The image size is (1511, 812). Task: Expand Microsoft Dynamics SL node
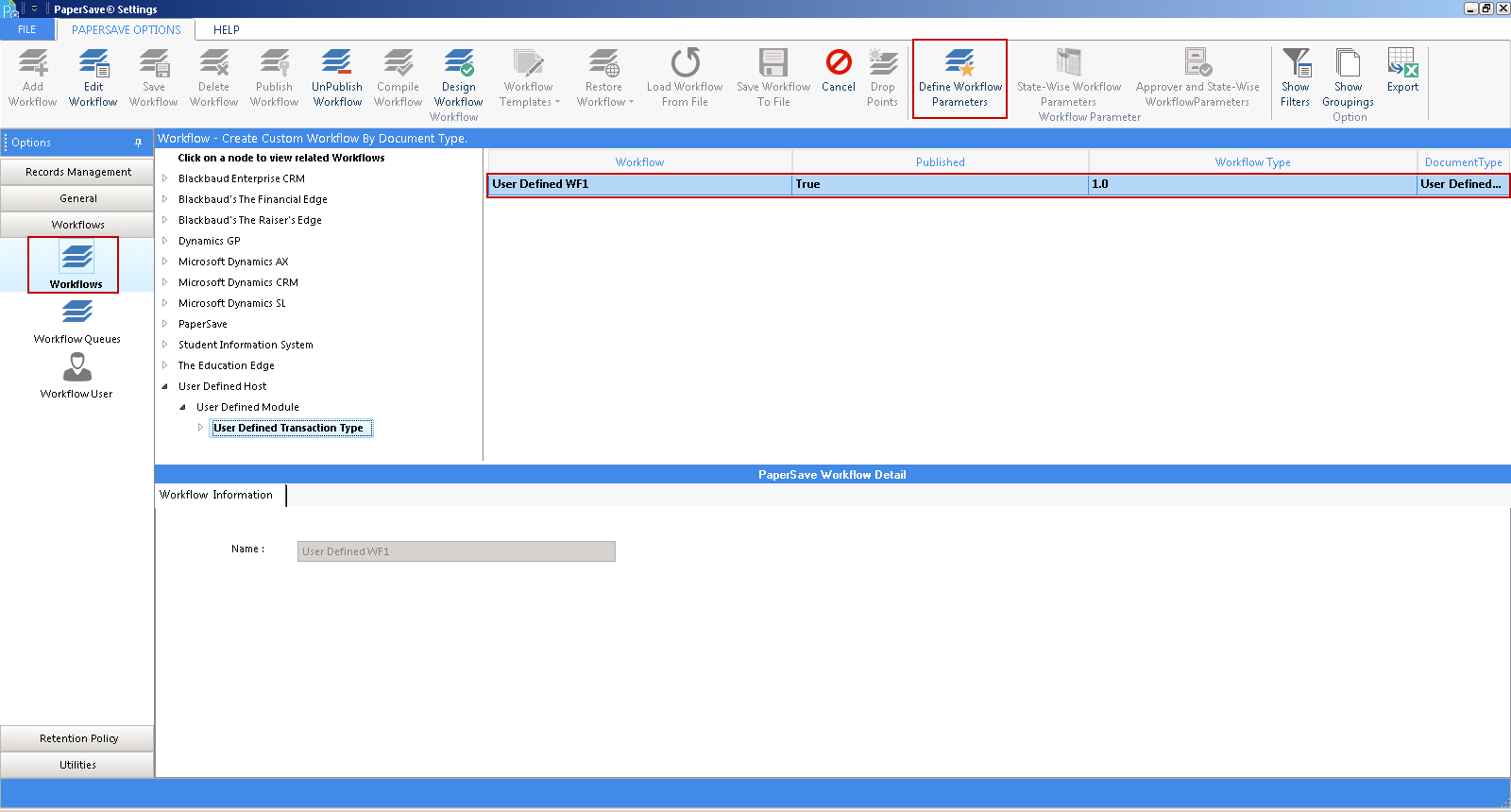click(x=164, y=303)
